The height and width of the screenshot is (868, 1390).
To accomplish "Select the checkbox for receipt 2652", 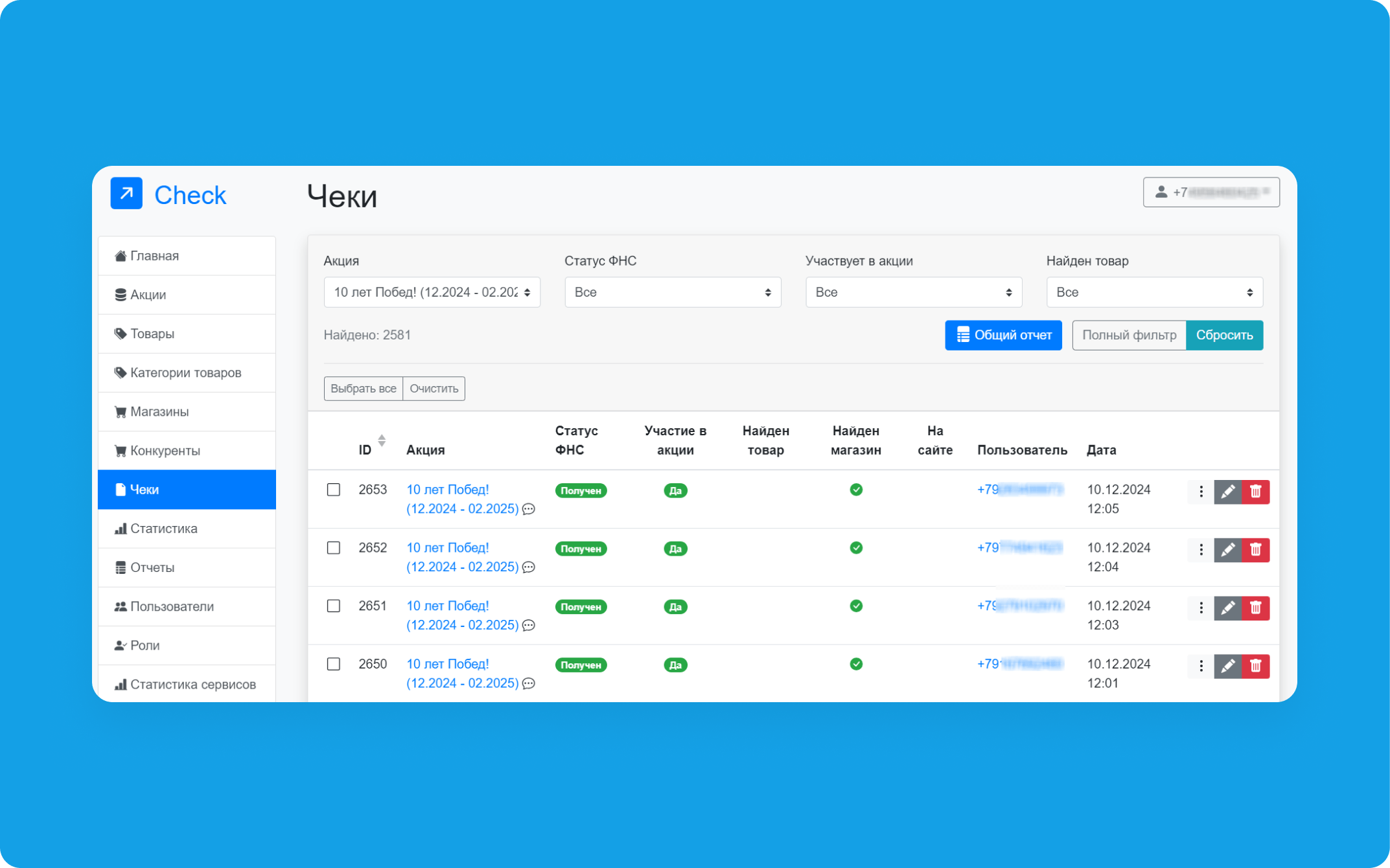I will pyautogui.click(x=334, y=548).
